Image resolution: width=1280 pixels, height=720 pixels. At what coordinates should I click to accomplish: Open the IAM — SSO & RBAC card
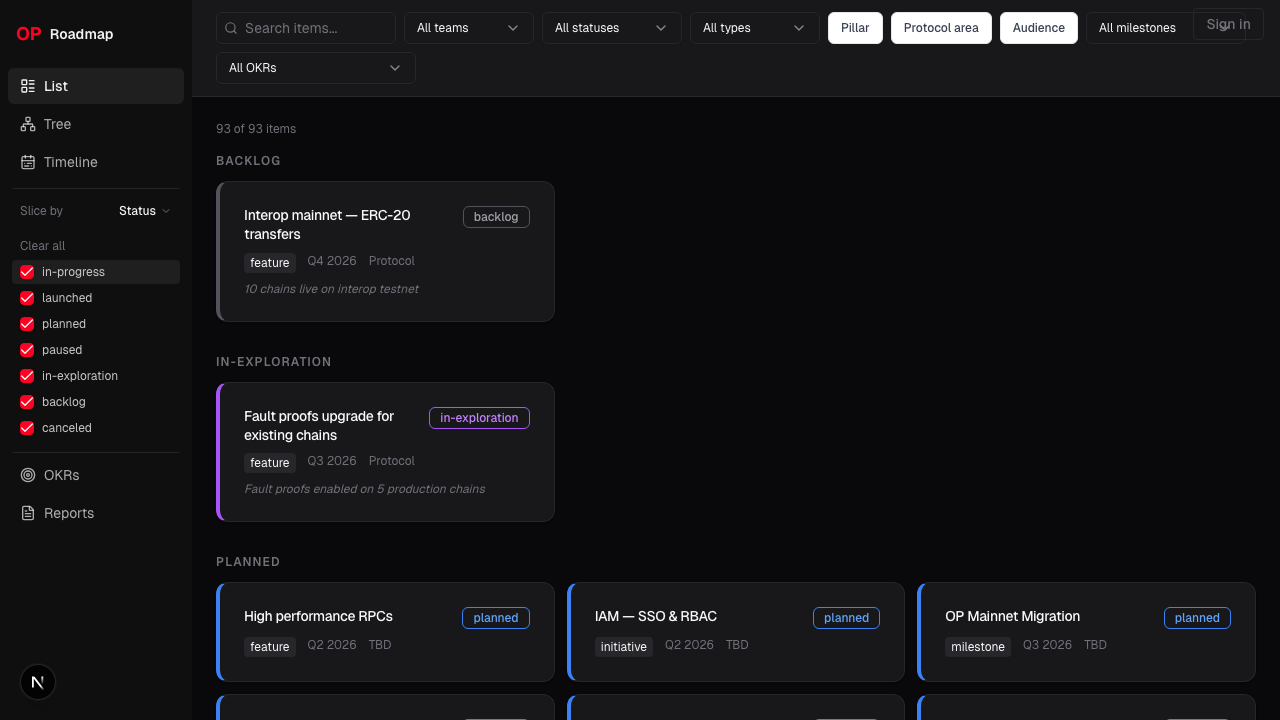(736, 632)
